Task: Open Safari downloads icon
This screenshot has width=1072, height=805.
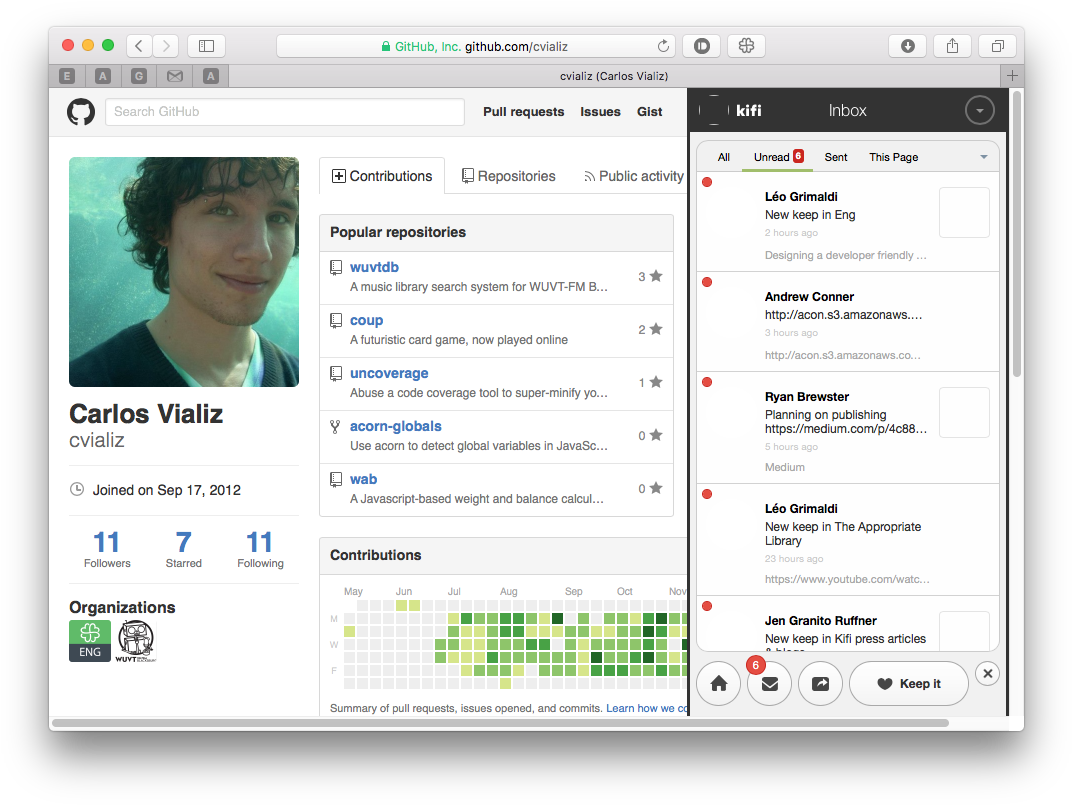Action: 907,46
